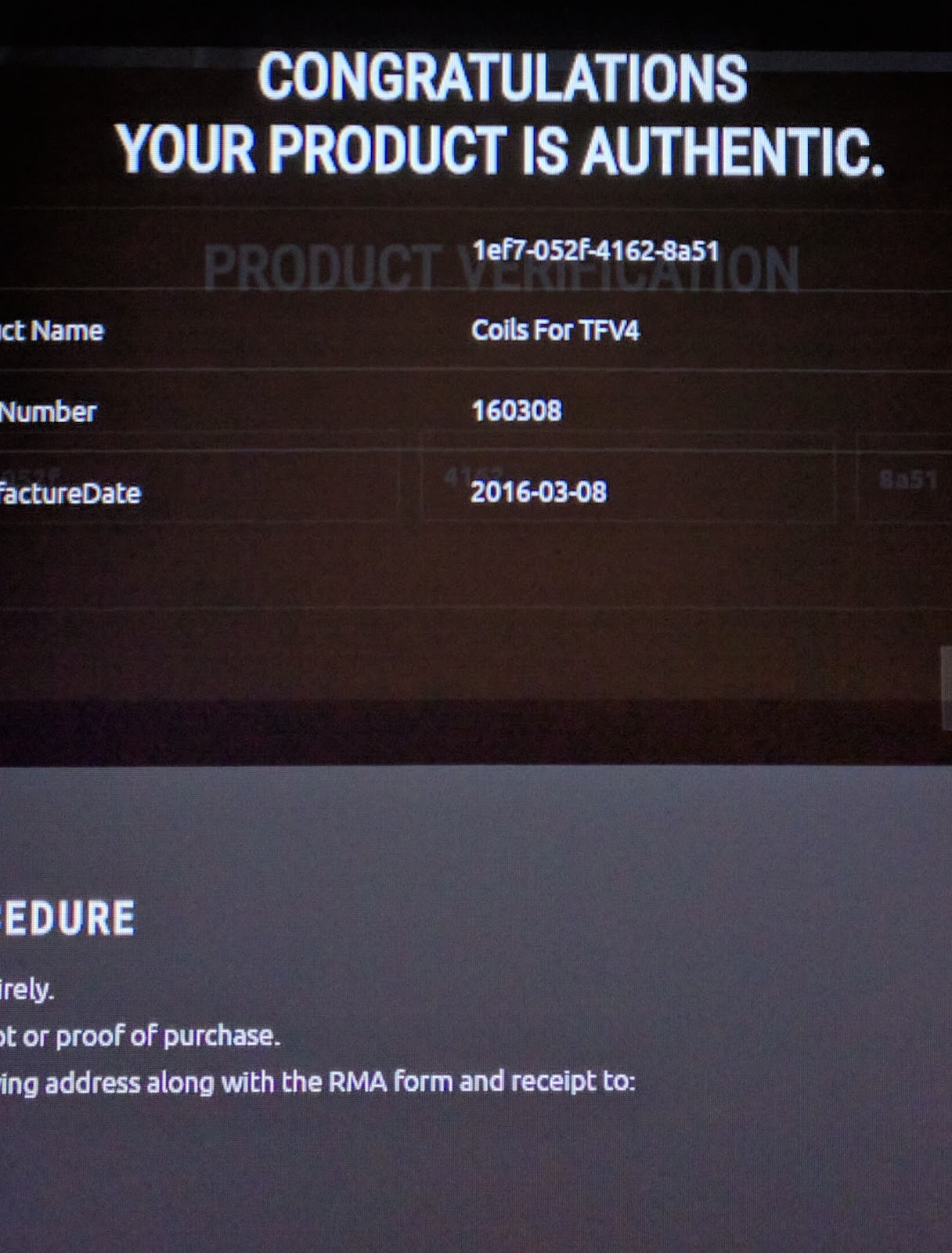
Task: Click the Product Name row label
Action: (x=52, y=330)
